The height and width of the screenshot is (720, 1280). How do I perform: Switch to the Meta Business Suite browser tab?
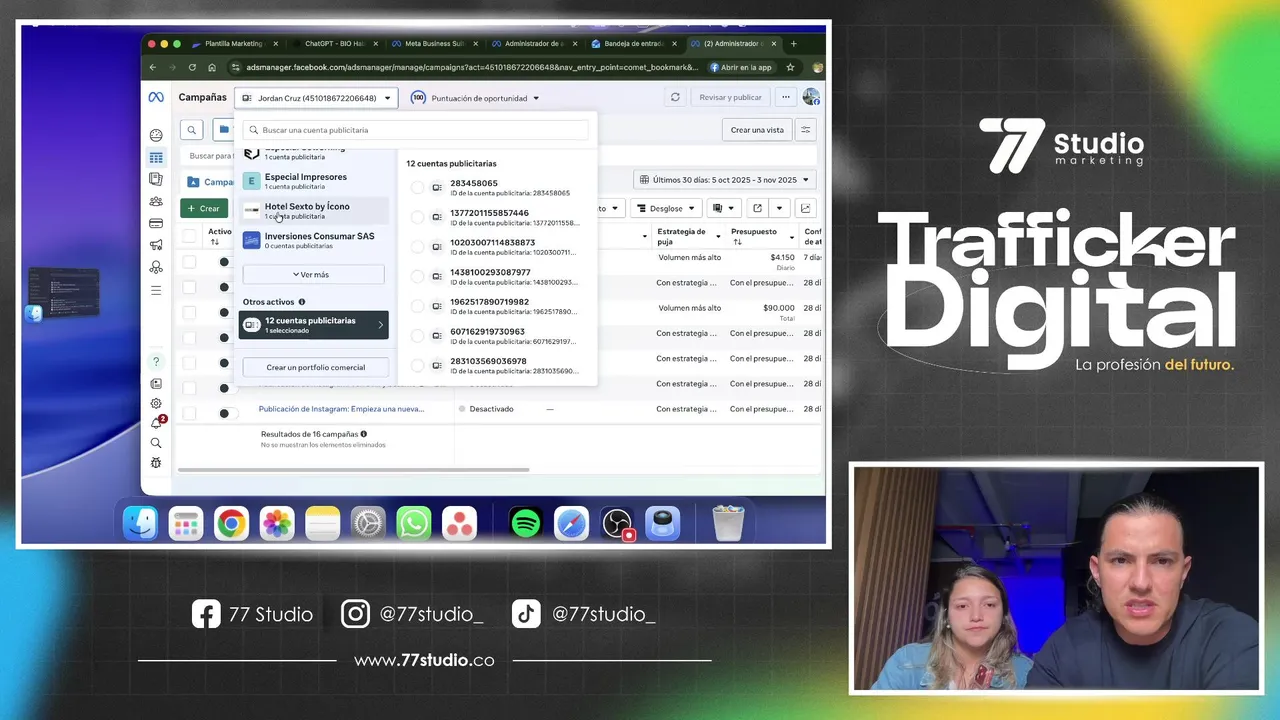434,44
